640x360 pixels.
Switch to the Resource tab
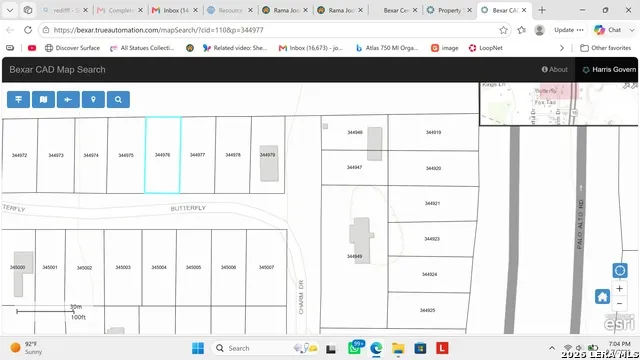click(230, 10)
